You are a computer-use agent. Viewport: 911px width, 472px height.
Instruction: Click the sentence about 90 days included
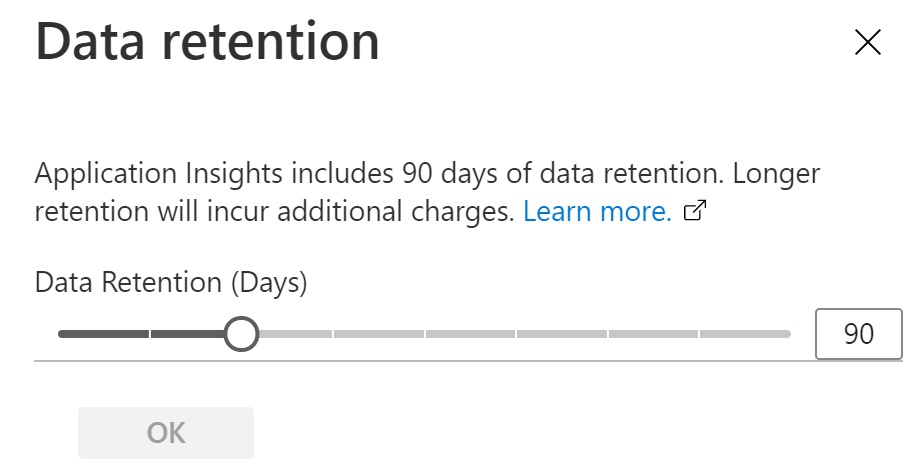pyautogui.click(x=380, y=174)
